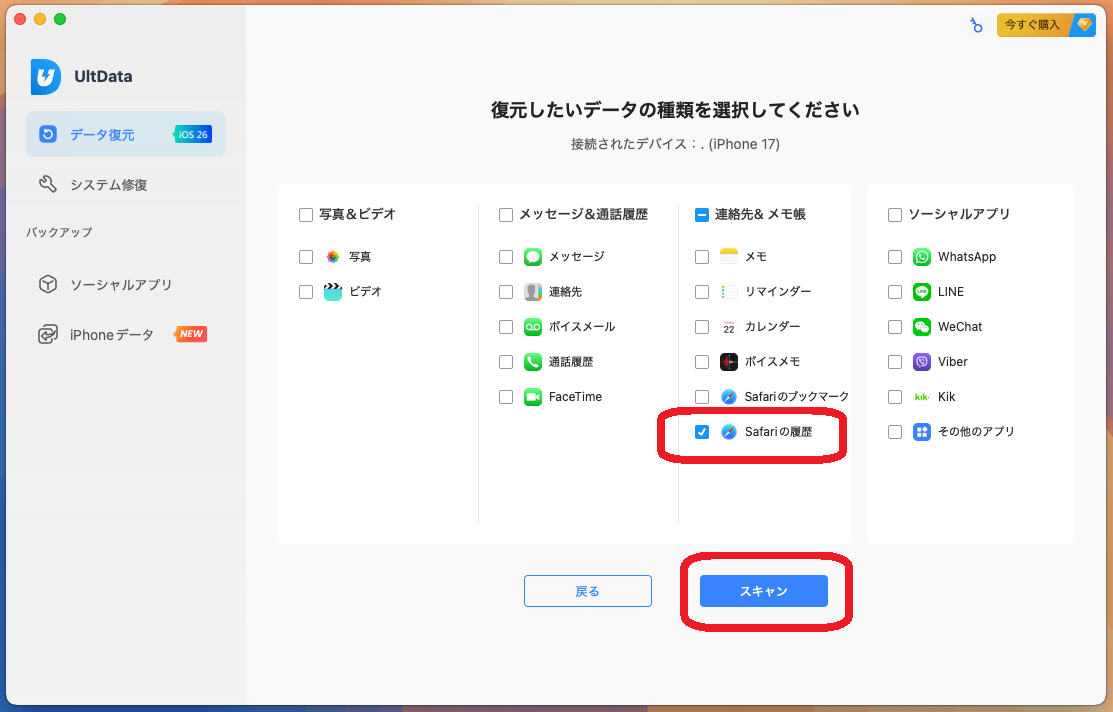
Task: Click the Kik app icon
Action: [x=922, y=397]
